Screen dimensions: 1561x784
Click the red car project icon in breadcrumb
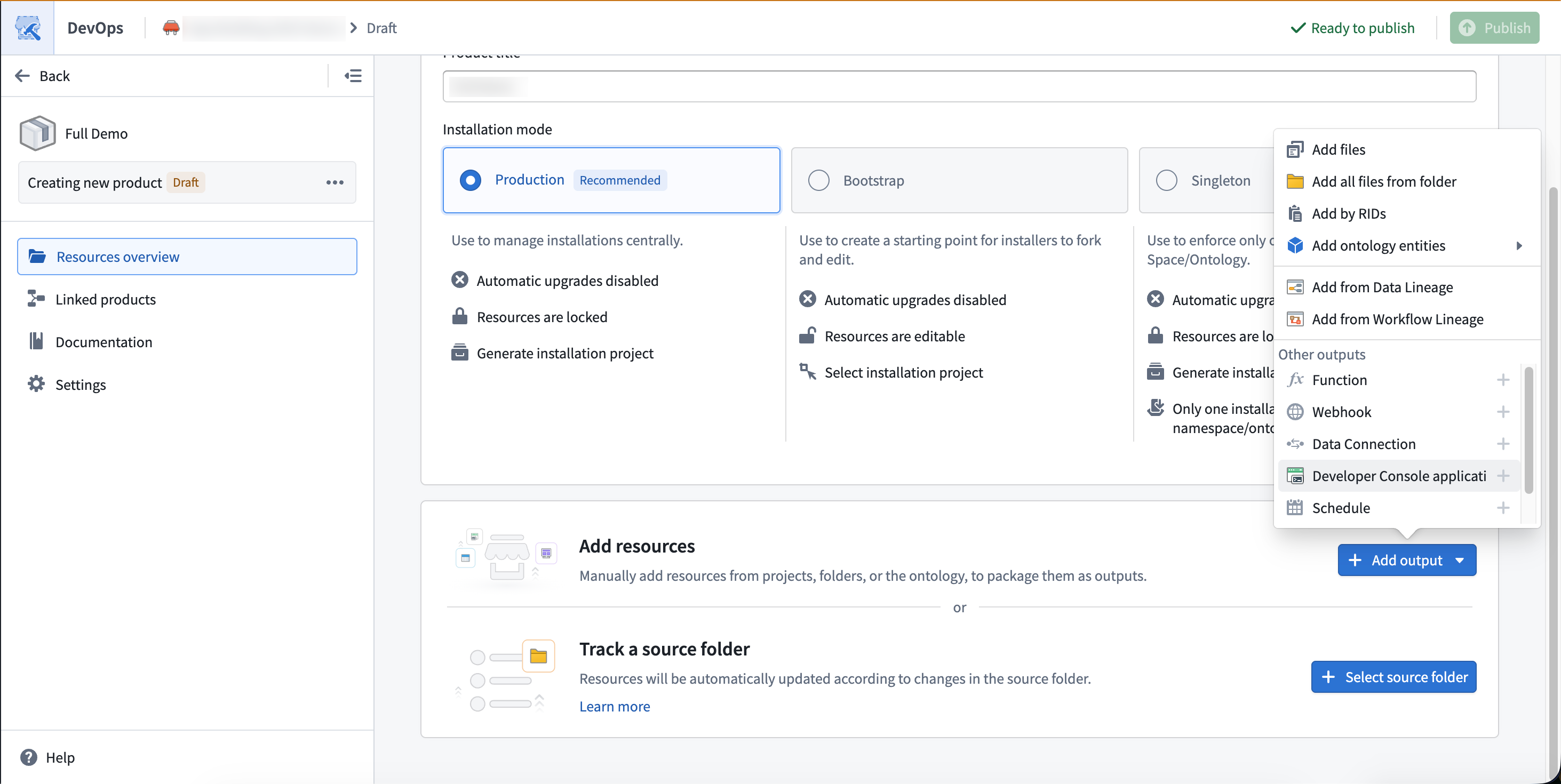(x=171, y=28)
